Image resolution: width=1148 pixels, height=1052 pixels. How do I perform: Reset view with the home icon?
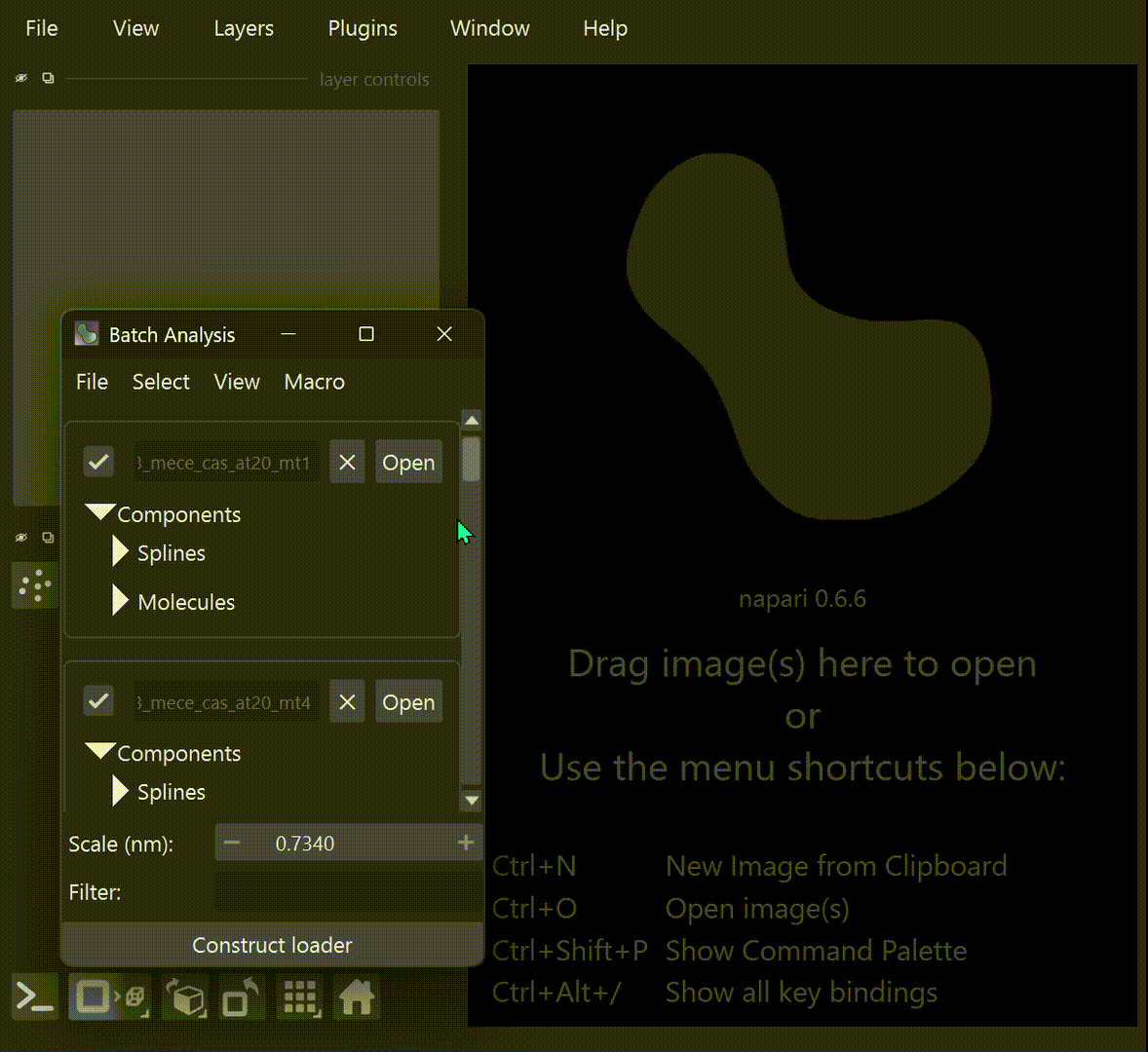tap(356, 997)
